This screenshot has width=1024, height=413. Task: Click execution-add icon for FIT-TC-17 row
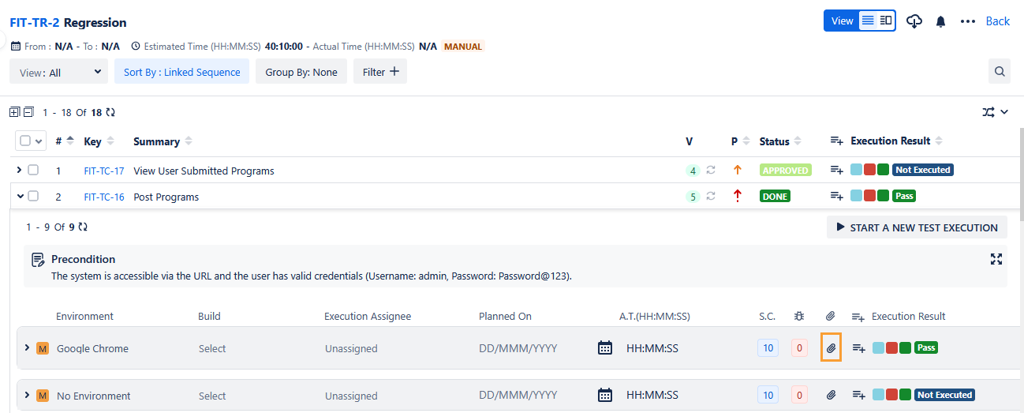click(x=837, y=171)
